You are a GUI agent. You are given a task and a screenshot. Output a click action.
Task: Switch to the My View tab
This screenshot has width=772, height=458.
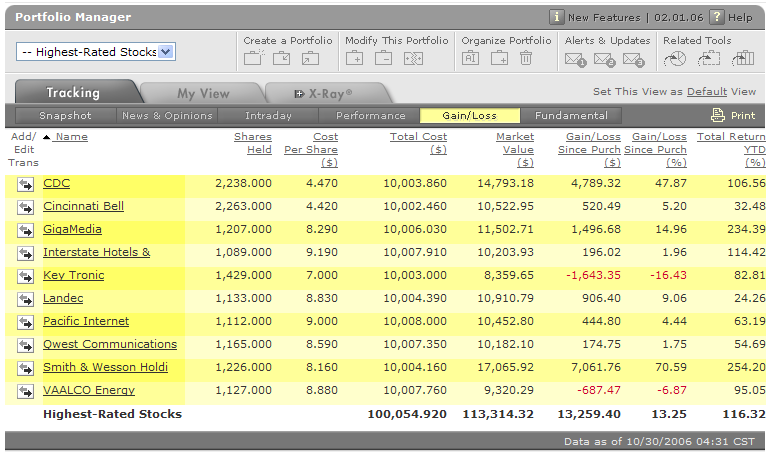click(203, 93)
